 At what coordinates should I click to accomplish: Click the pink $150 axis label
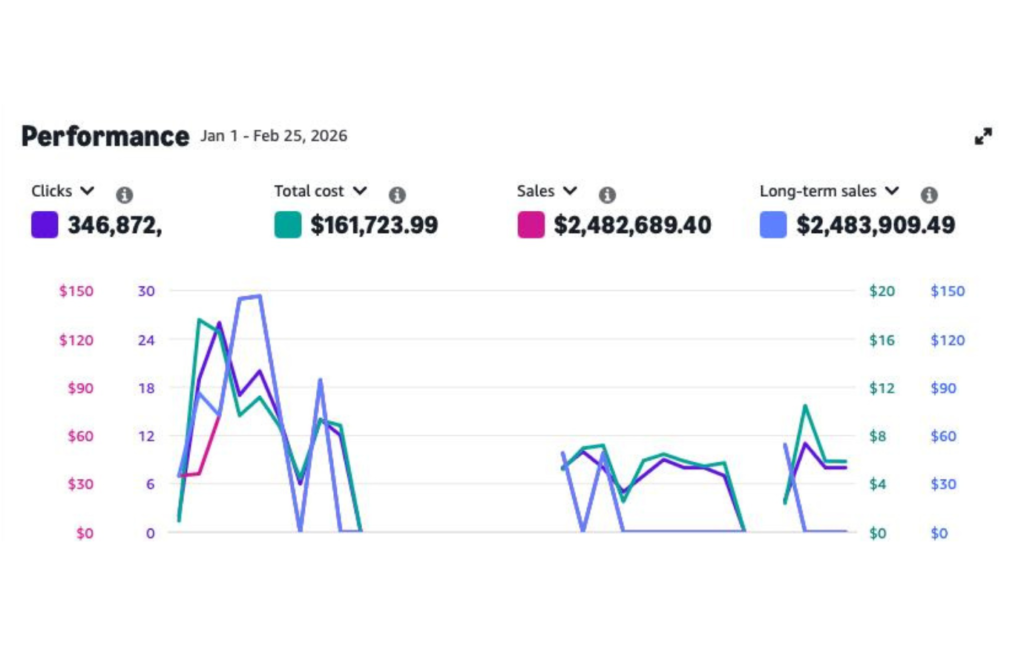(76, 291)
